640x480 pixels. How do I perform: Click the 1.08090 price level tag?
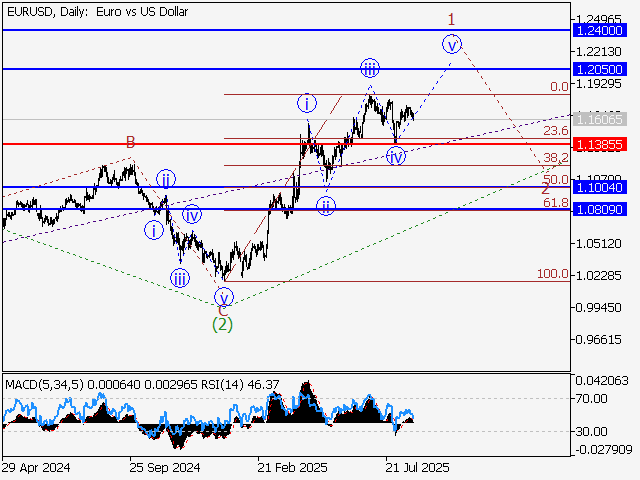(601, 210)
